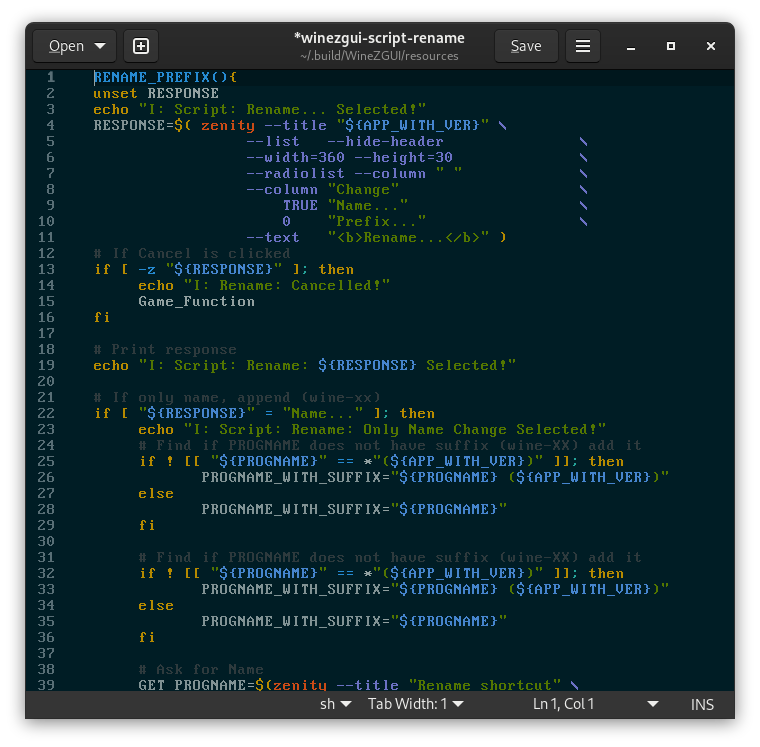Click 'else' on line 27
The image size is (760, 747).
[x=156, y=493]
